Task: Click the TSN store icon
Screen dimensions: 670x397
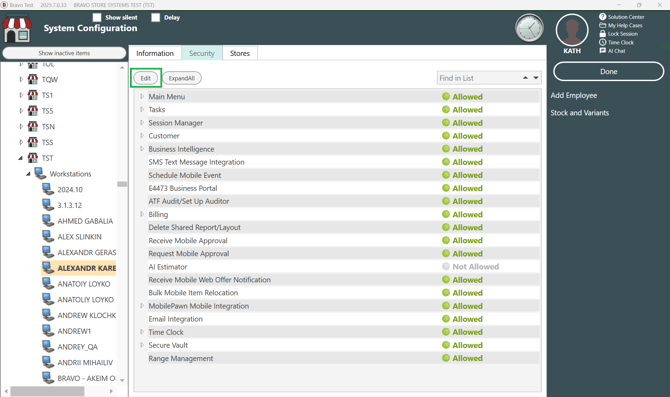Action: pyautogui.click(x=32, y=126)
